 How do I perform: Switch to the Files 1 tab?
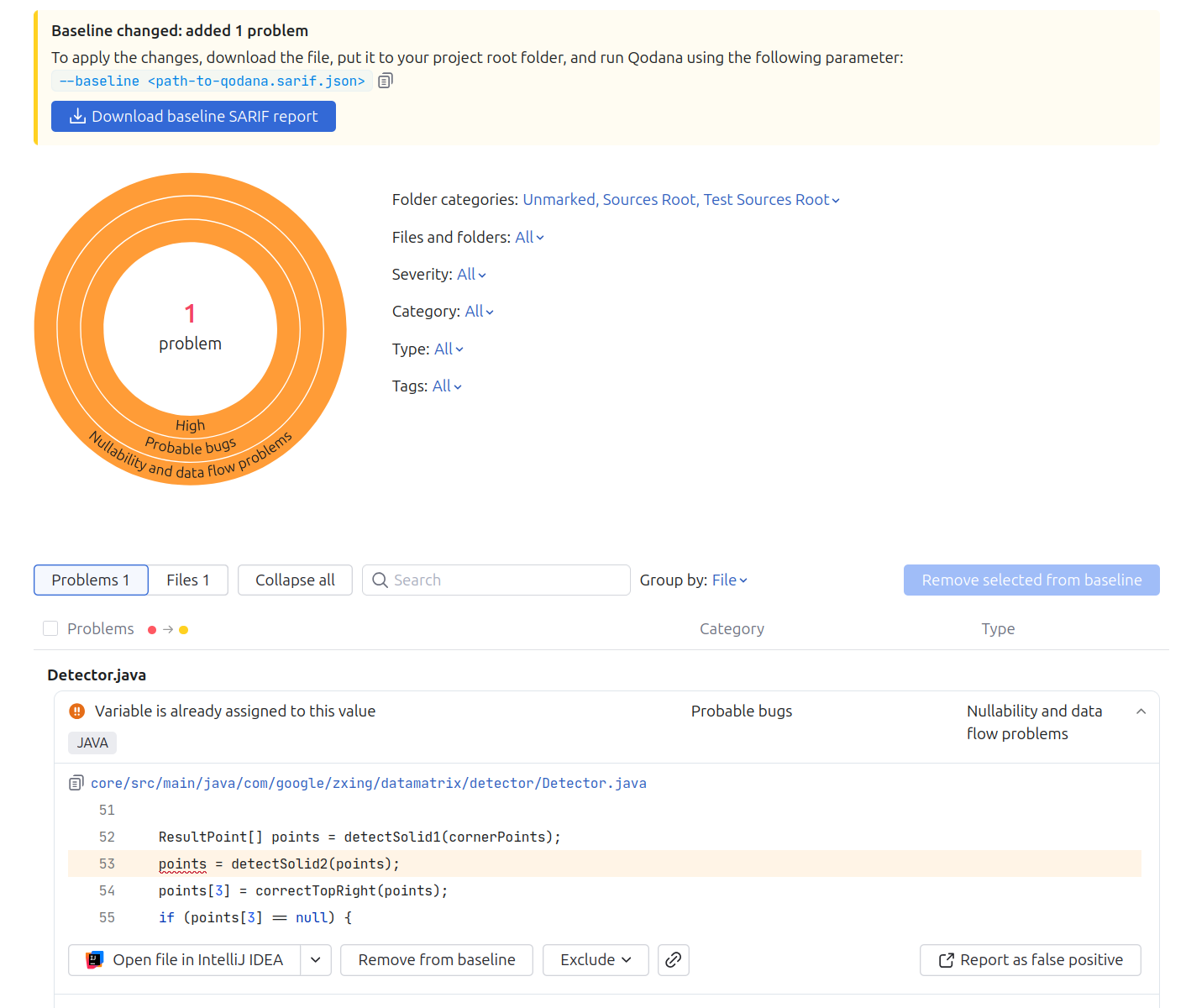(x=187, y=580)
